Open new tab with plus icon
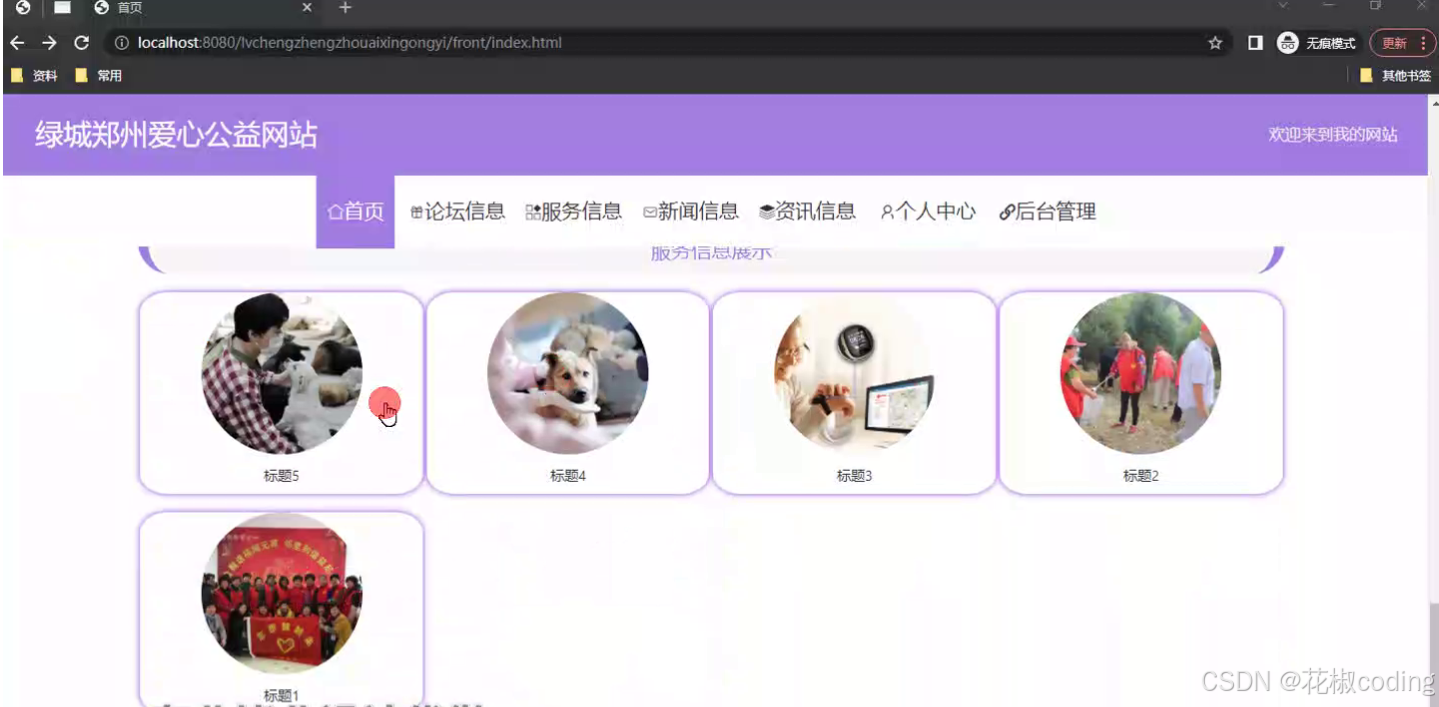The width and height of the screenshot is (1439, 707). point(345,8)
